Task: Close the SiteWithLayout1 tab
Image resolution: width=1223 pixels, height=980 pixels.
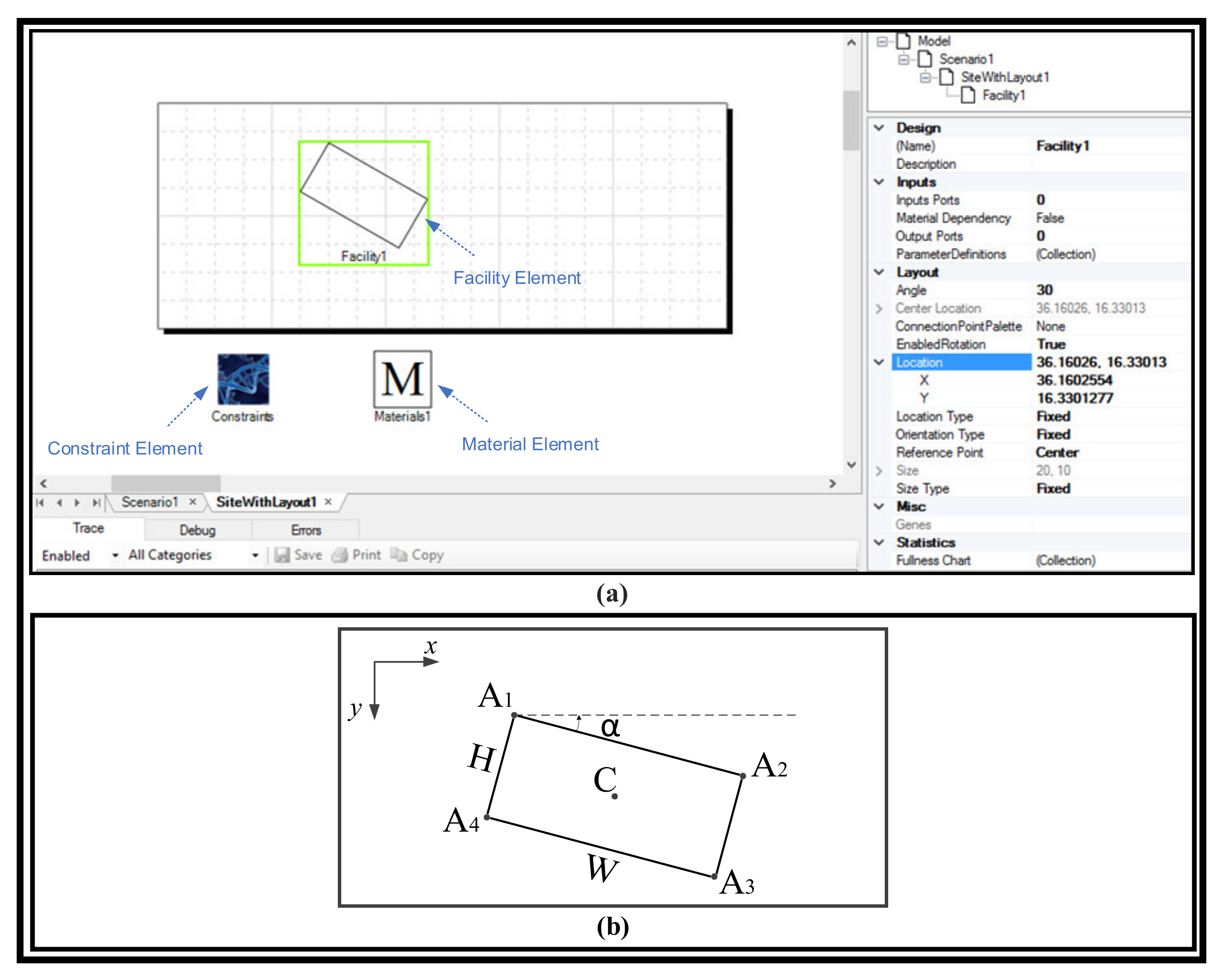Action: pyautogui.click(x=328, y=502)
